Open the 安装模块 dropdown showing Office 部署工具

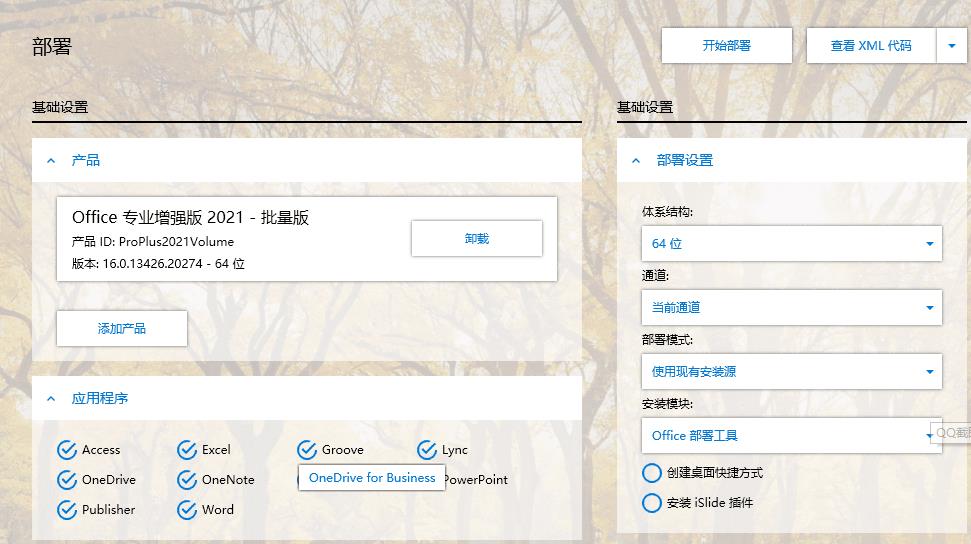(791, 436)
